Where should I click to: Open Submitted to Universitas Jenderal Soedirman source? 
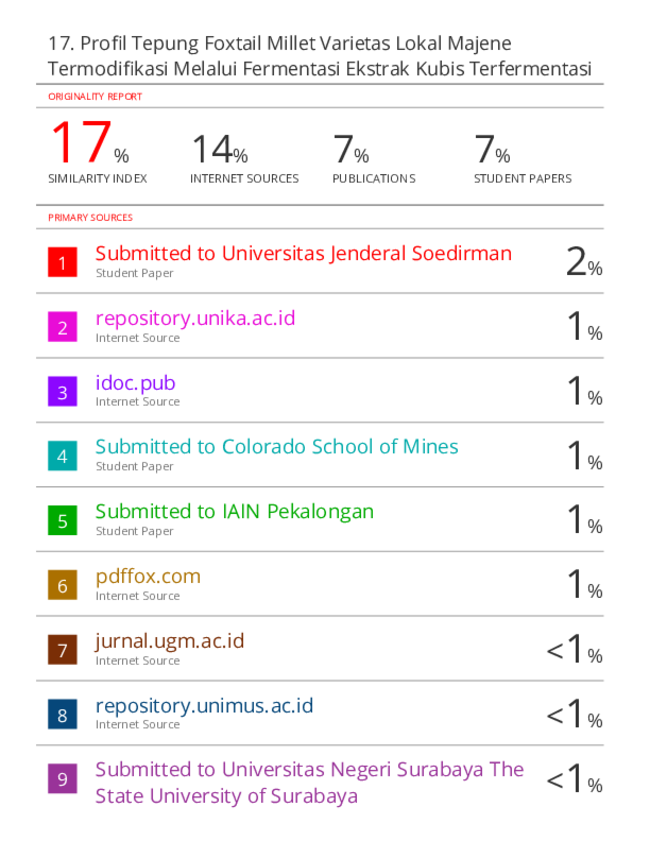click(x=304, y=254)
